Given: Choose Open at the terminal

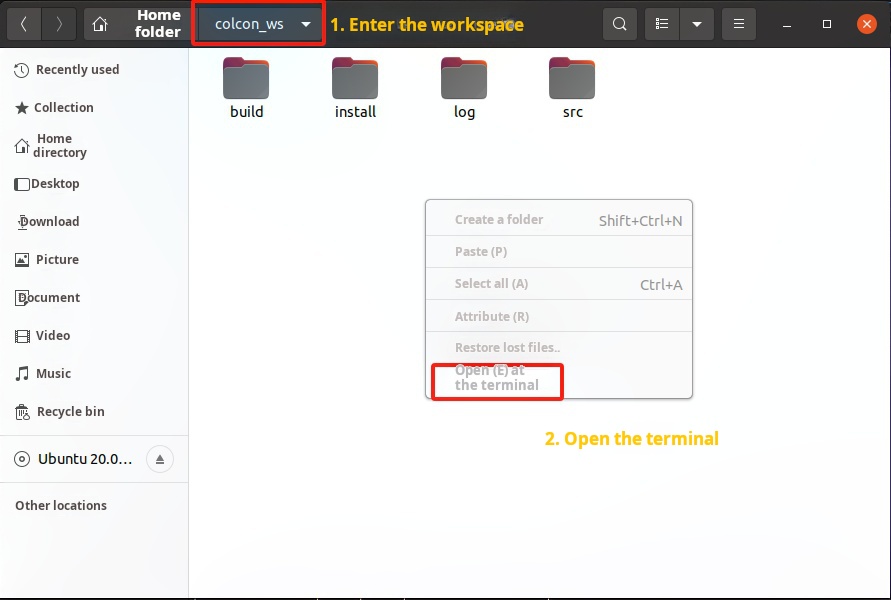Looking at the screenshot, I should click(497, 378).
